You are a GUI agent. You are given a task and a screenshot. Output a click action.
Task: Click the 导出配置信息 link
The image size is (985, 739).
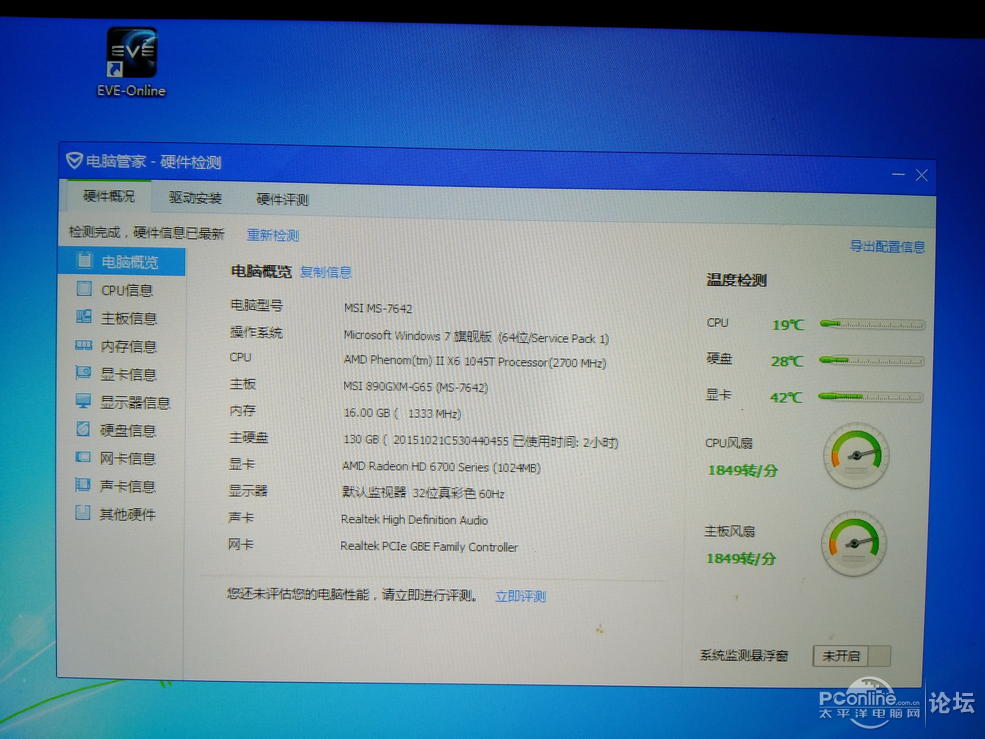pos(888,246)
